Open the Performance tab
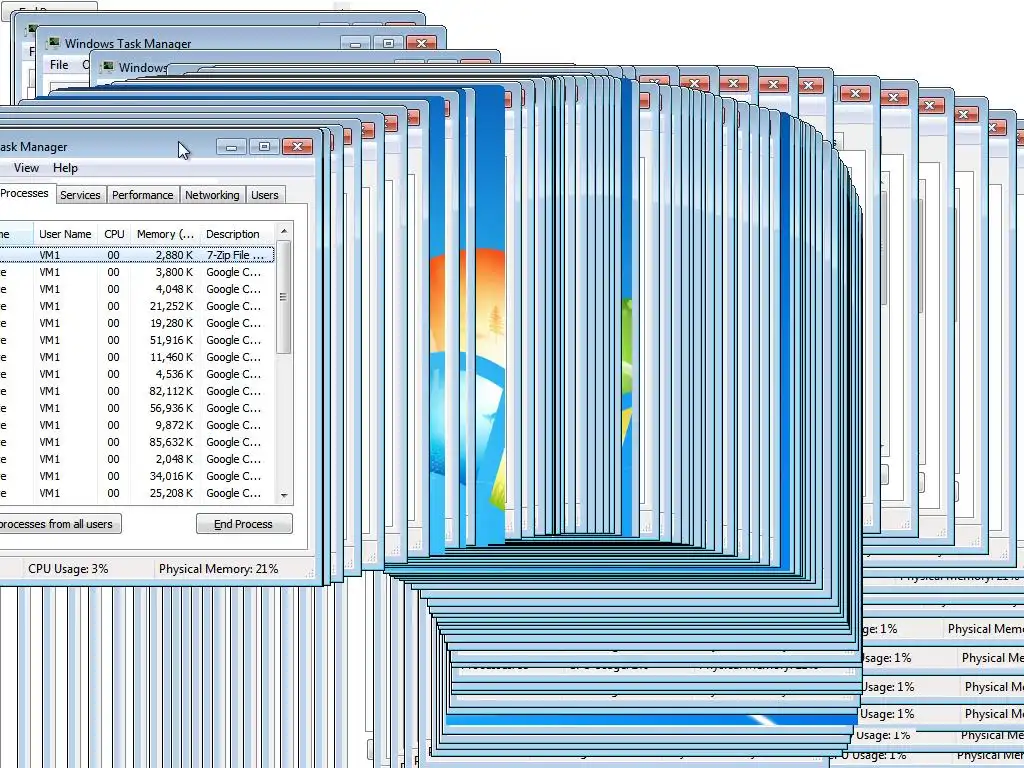This screenshot has width=1024, height=768. tap(142, 195)
